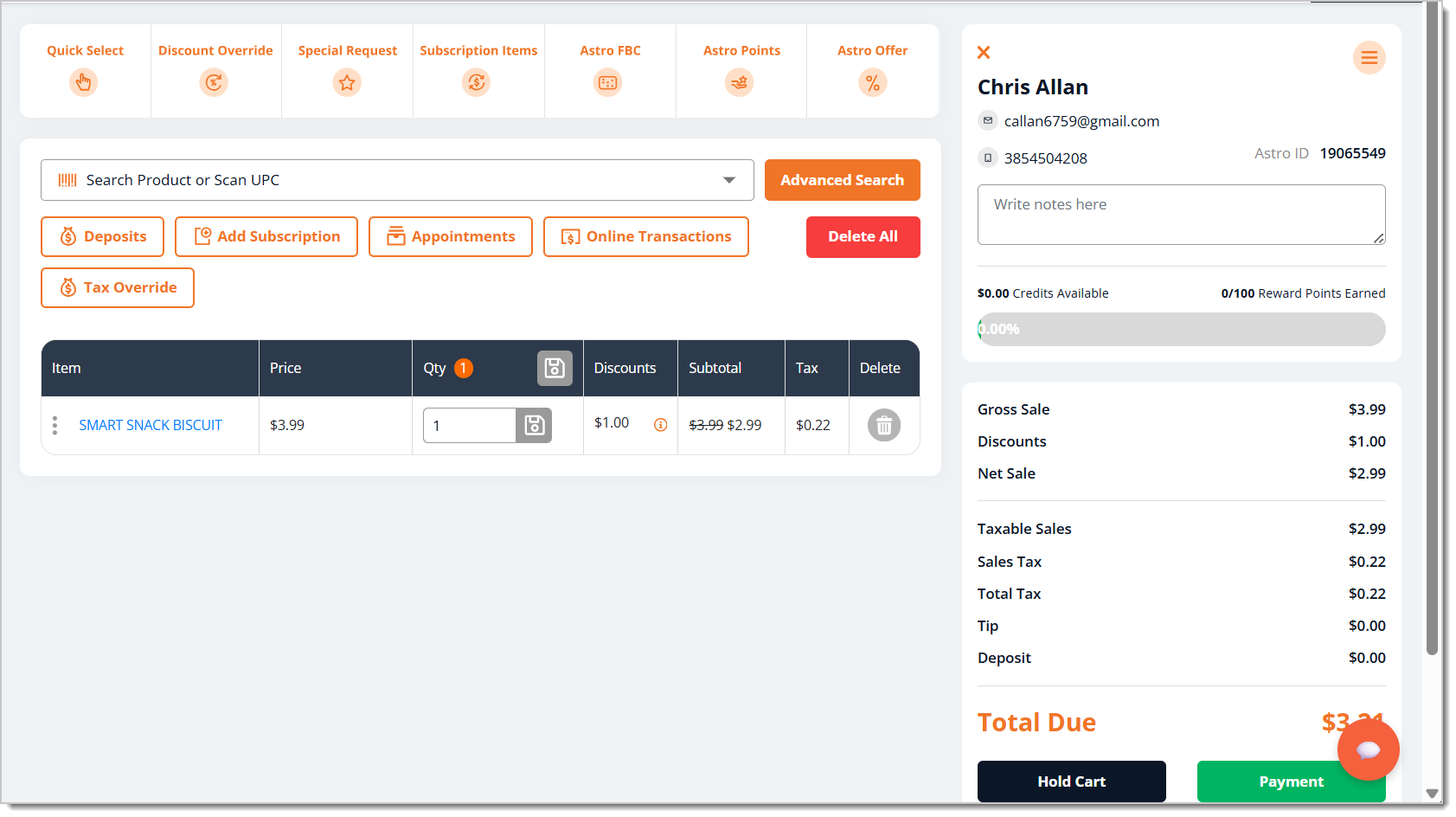Click Write notes here text area
This screenshot has width=1456, height=817.
point(1181,215)
